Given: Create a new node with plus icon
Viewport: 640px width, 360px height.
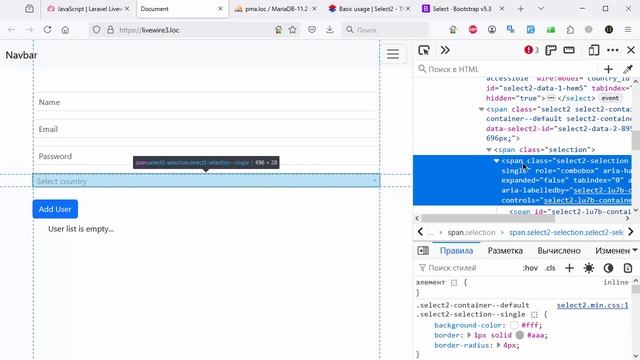Looking at the screenshot, I should coord(608,69).
